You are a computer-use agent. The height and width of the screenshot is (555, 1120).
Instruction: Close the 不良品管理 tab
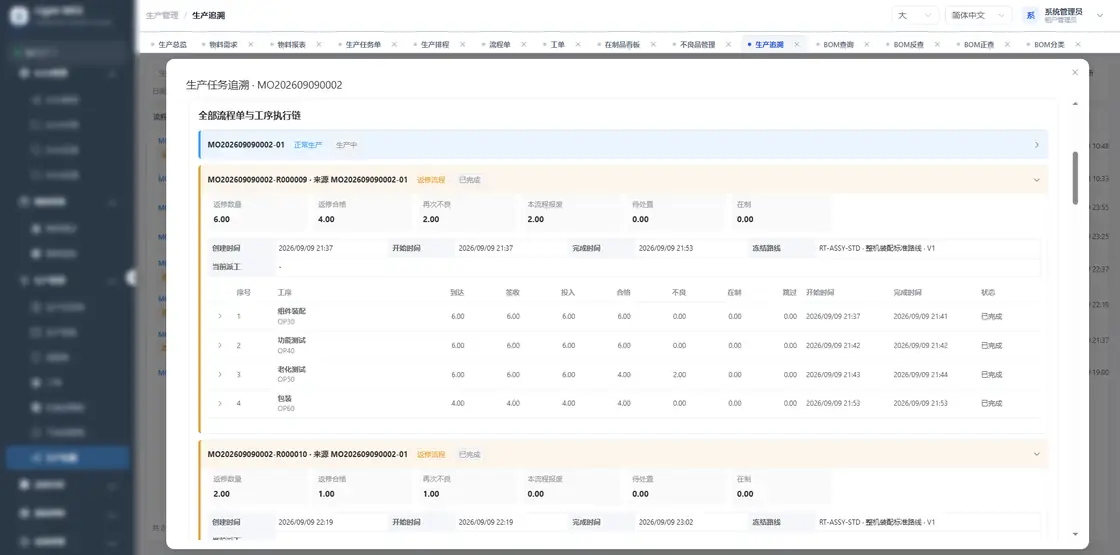point(728,44)
